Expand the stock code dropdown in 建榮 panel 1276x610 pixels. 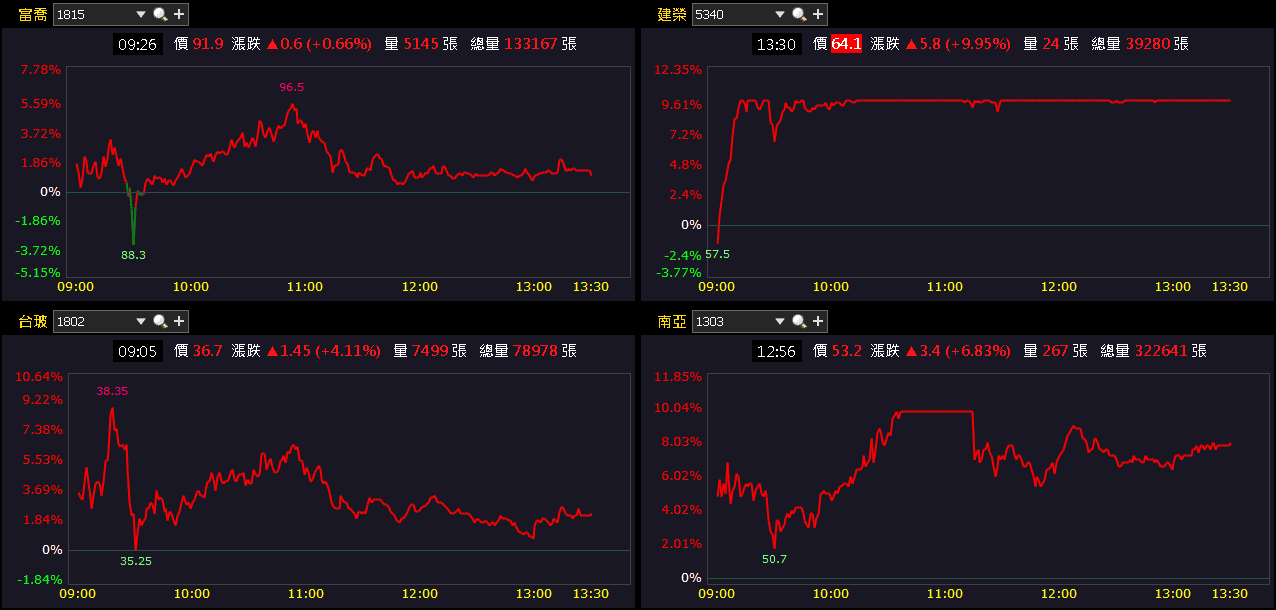pyautogui.click(x=780, y=14)
